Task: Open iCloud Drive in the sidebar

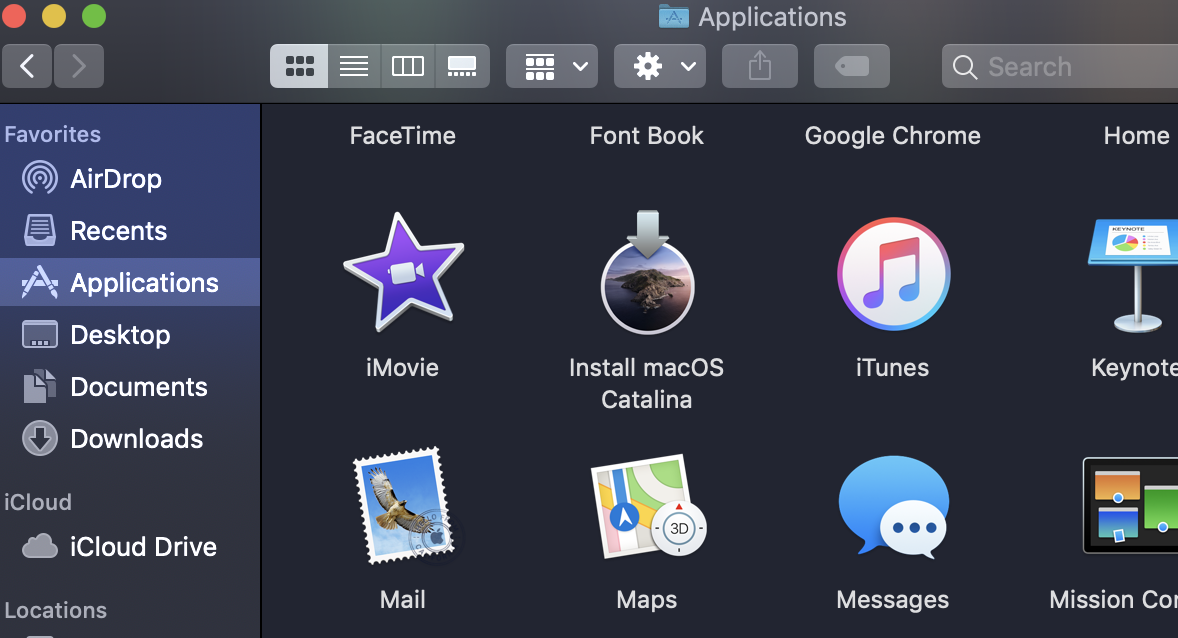Action: pos(130,547)
